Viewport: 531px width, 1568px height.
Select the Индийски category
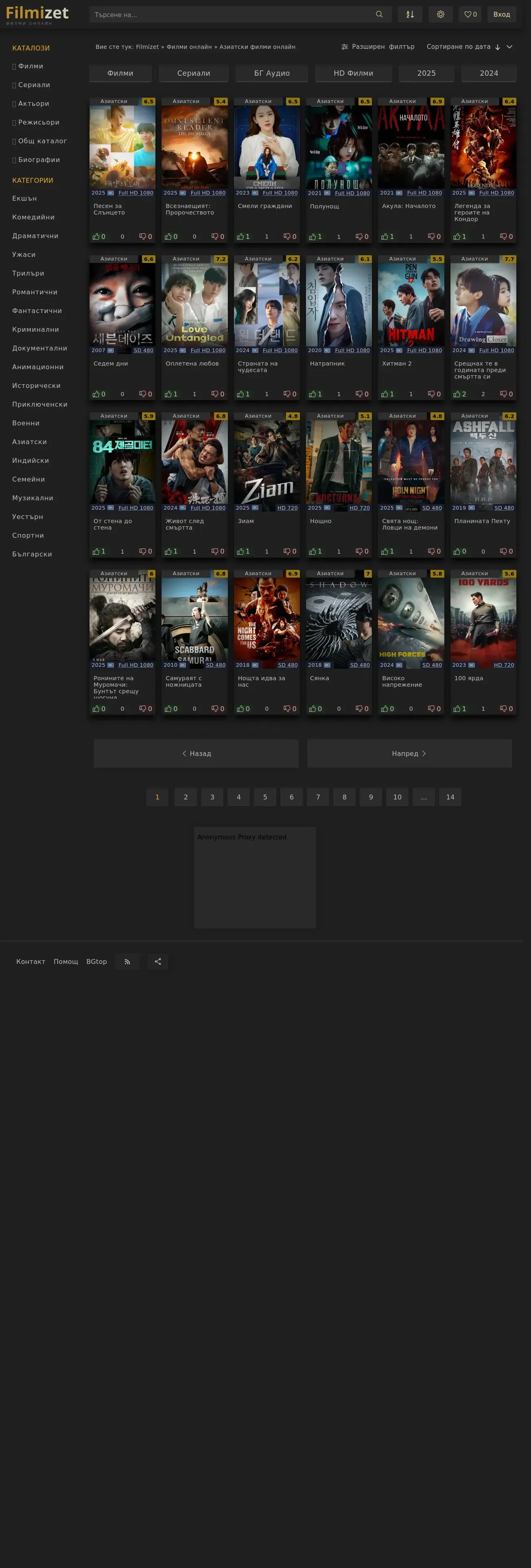(x=31, y=461)
